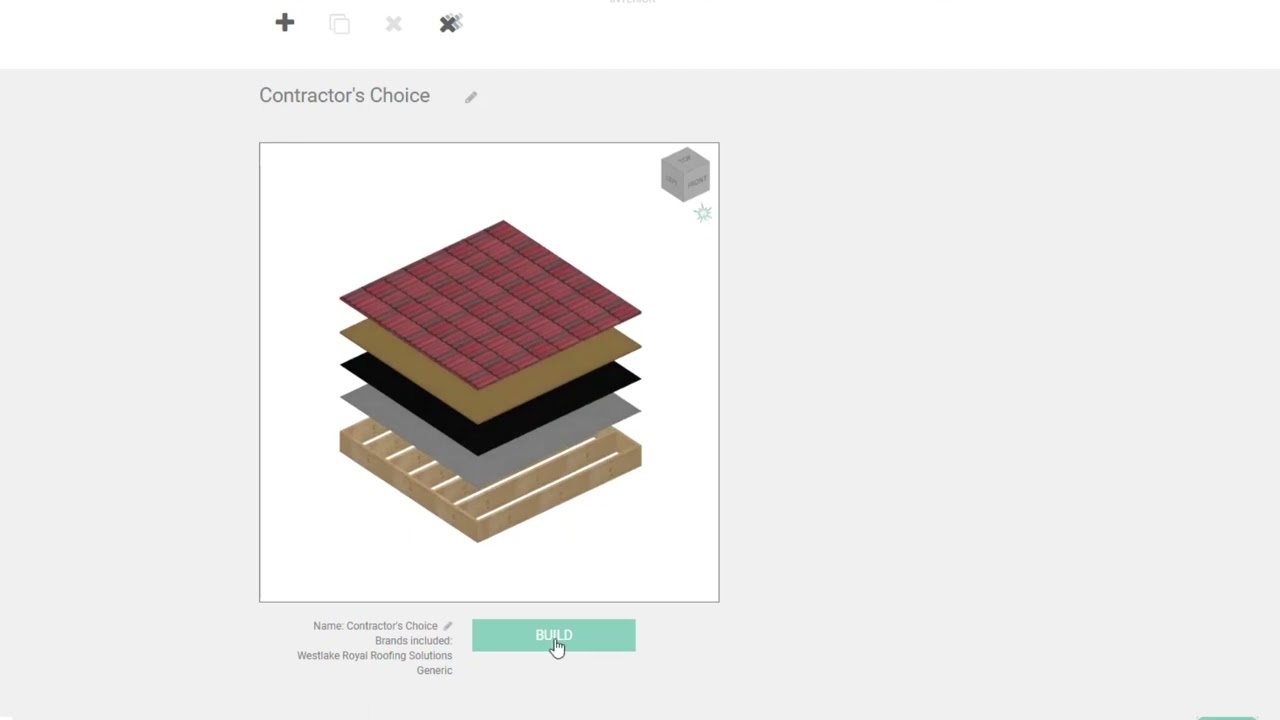Click the Brands included label

click(x=413, y=641)
